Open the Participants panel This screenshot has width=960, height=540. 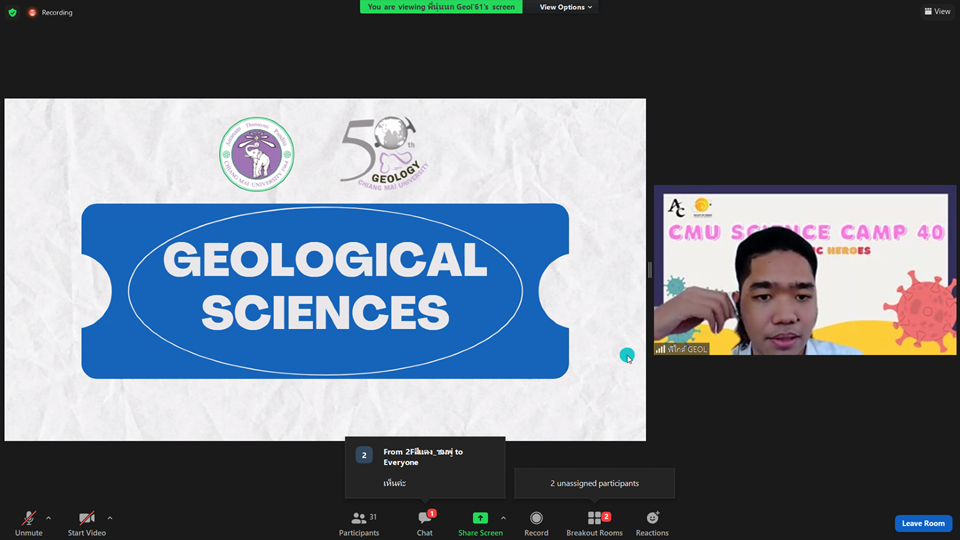(358, 521)
